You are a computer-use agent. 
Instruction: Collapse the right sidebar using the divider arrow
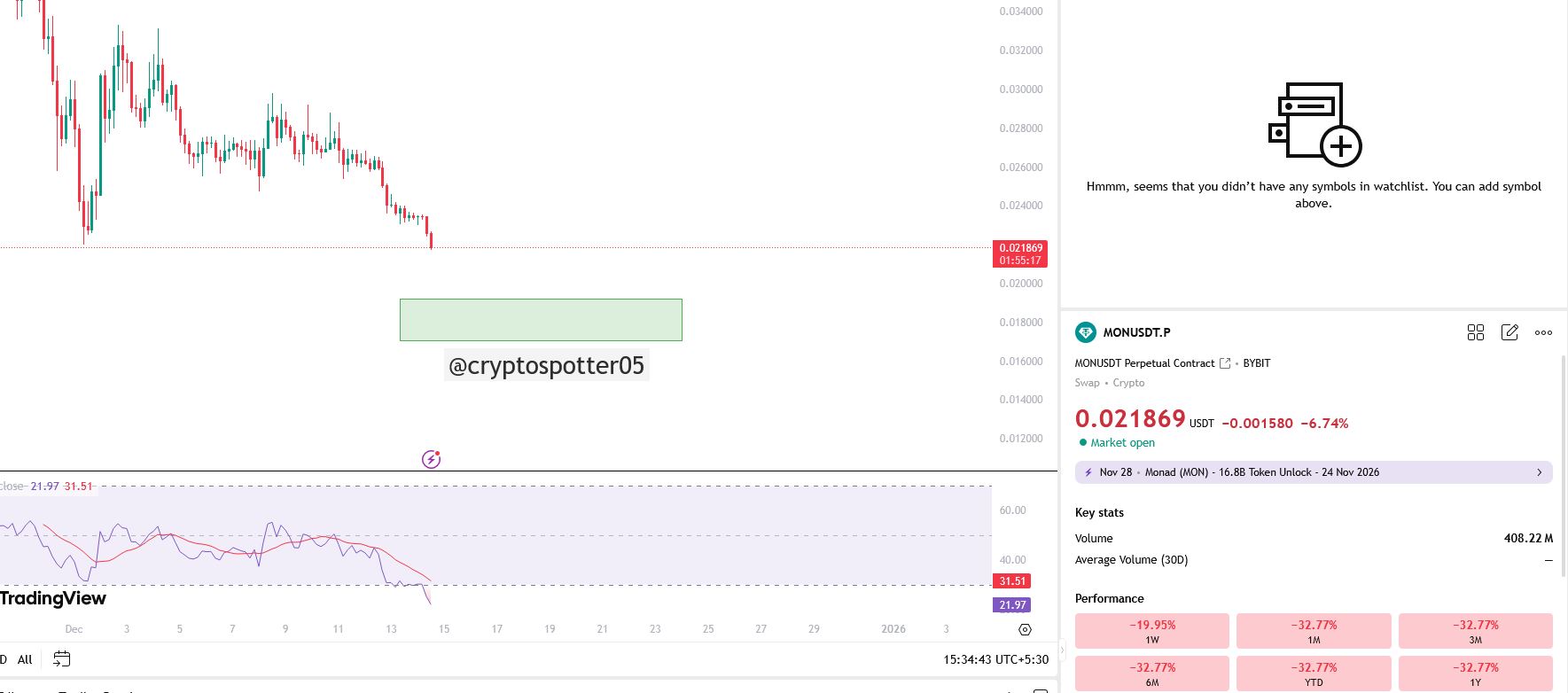(1062, 651)
